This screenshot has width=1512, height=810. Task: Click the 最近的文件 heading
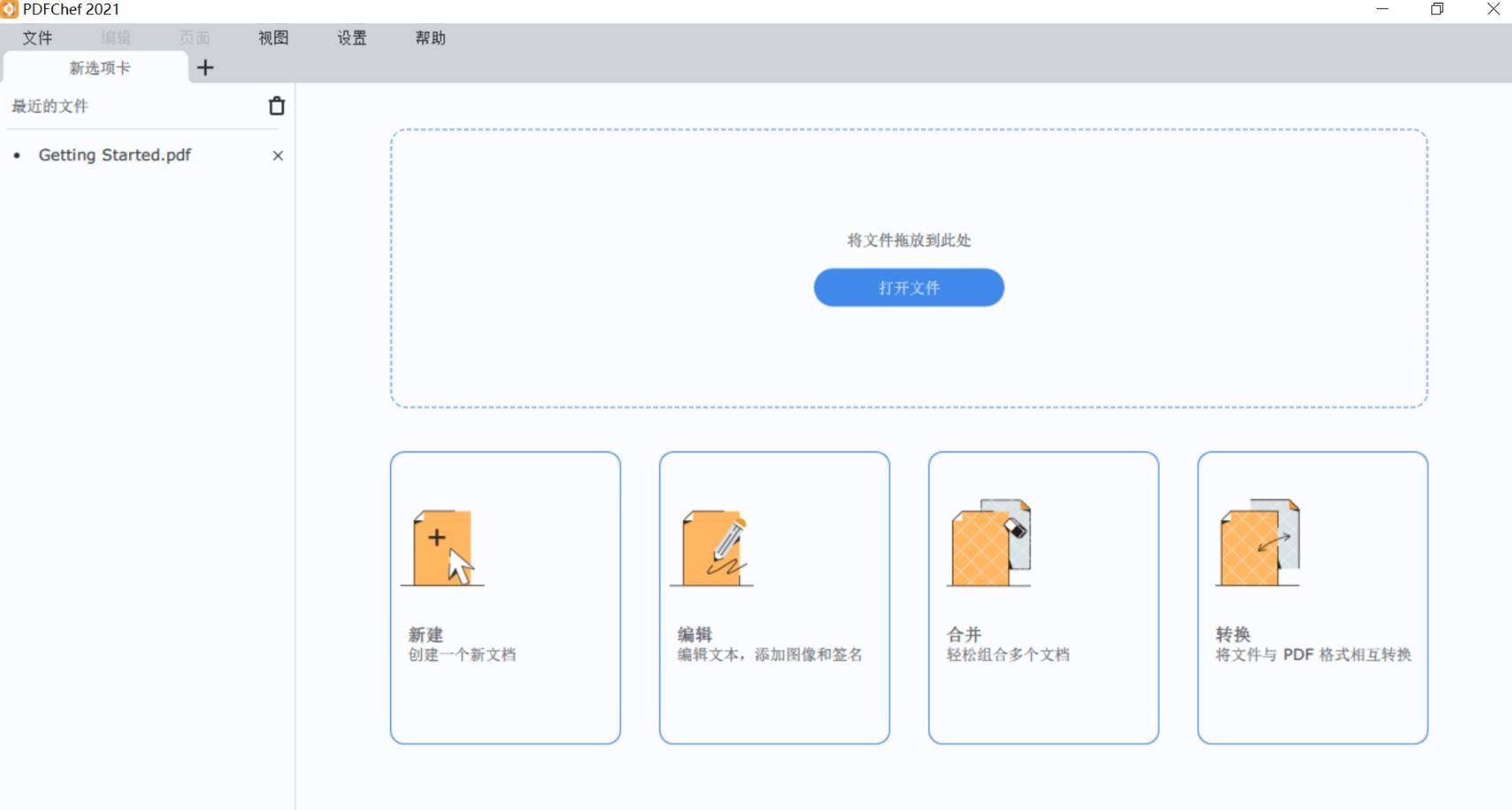pos(50,106)
